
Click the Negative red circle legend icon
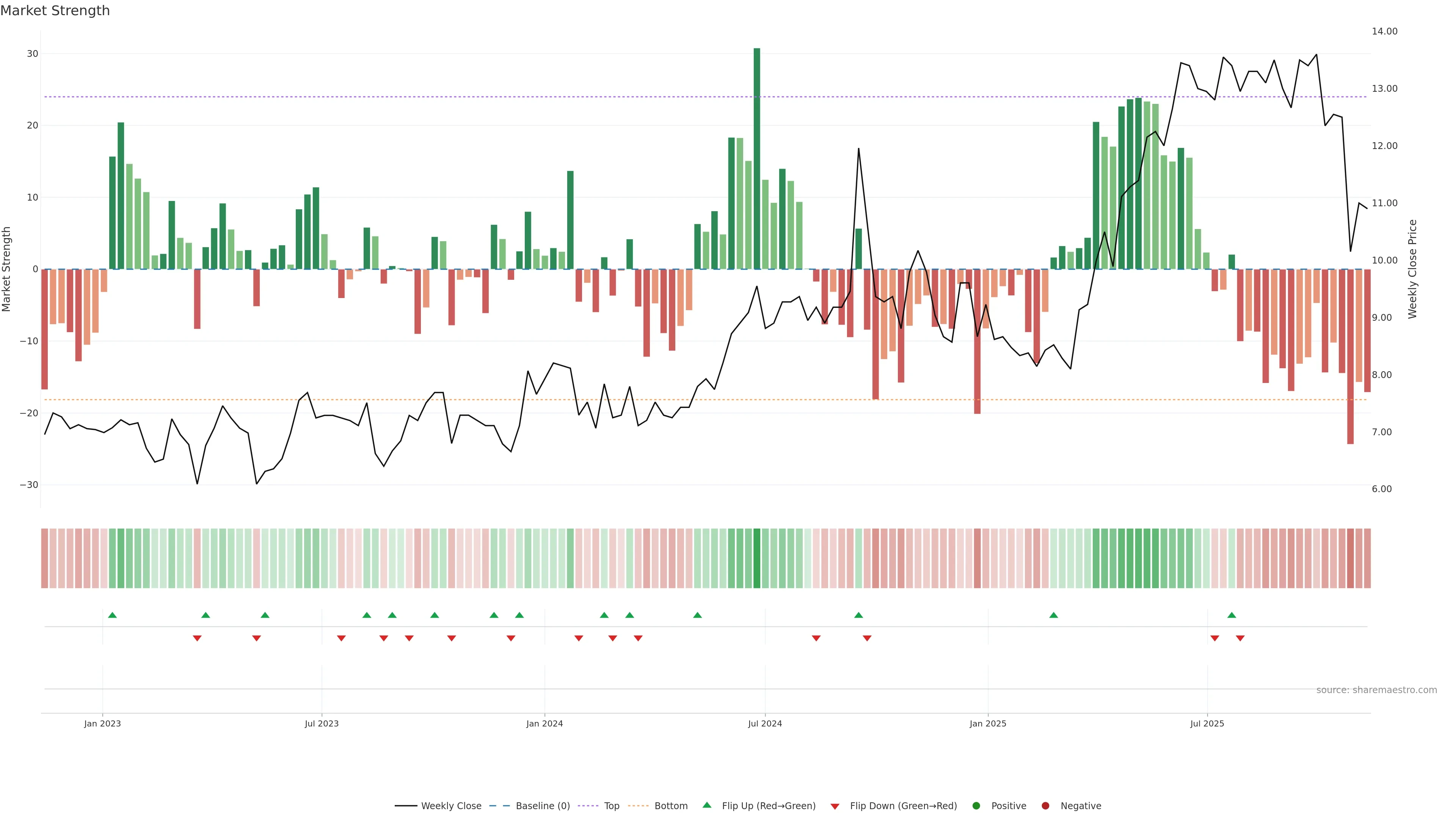coord(1045,806)
